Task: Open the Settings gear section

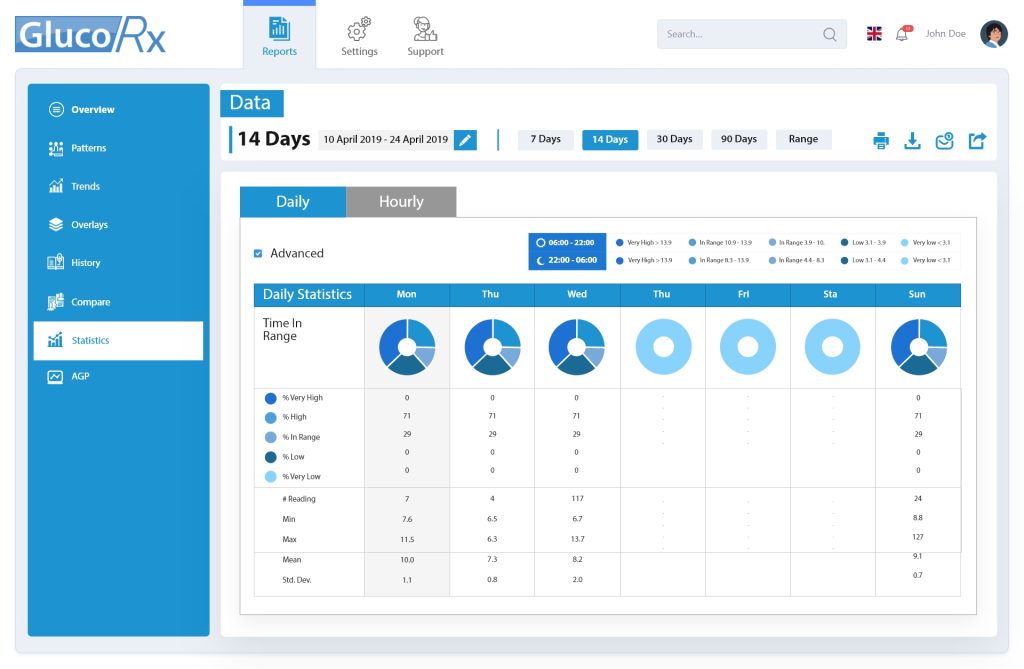Action: click(359, 36)
